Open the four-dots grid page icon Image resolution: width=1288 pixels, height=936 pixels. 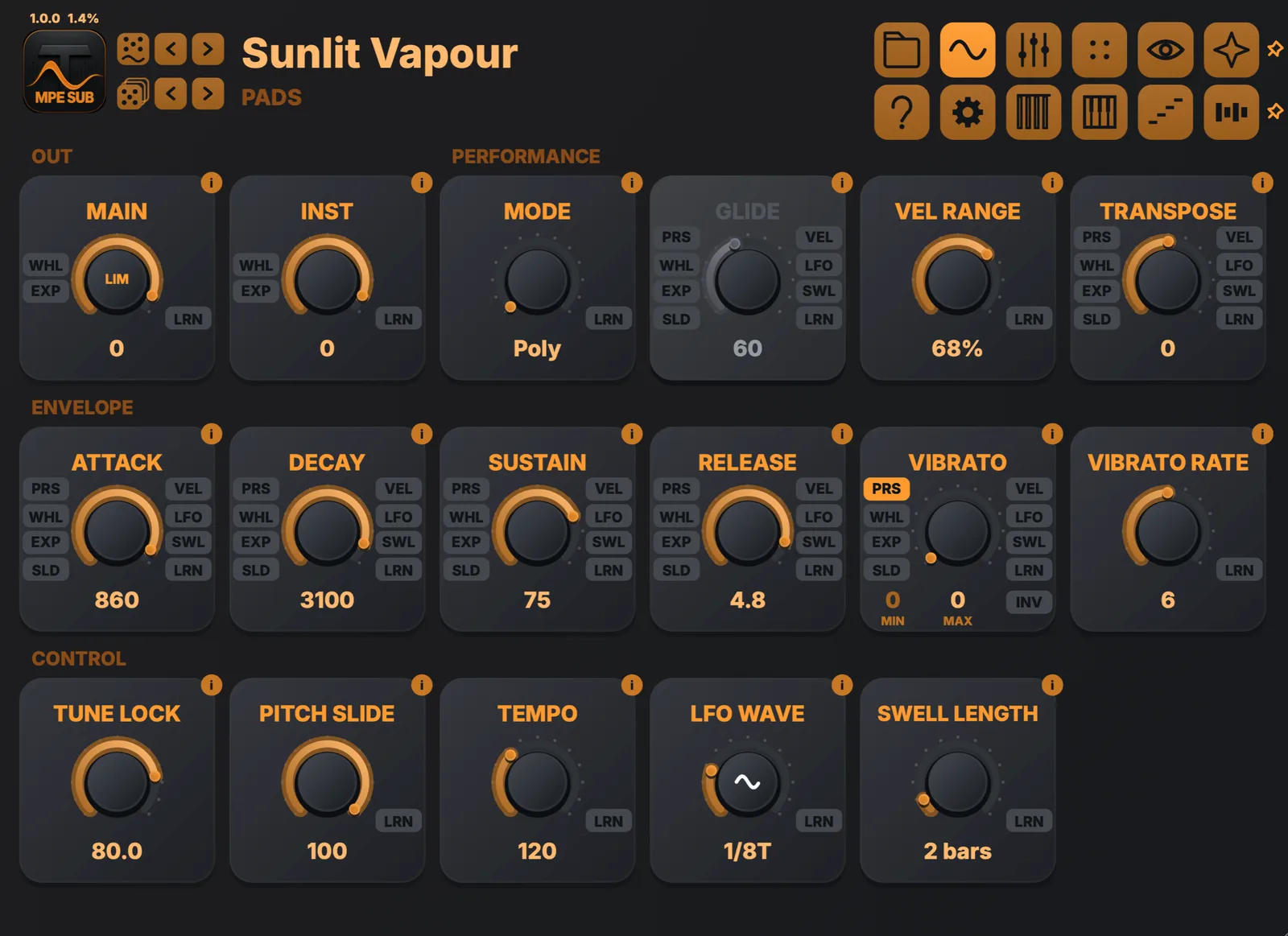point(1100,50)
